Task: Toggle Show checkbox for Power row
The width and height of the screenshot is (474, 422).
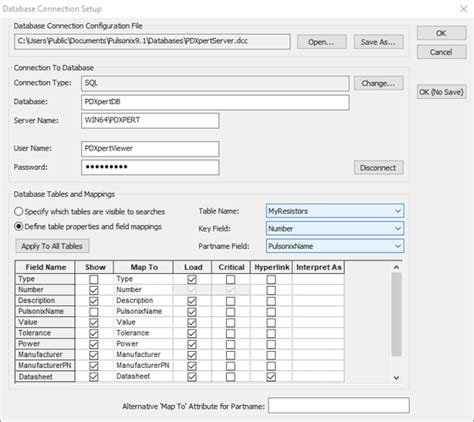Action: pyautogui.click(x=94, y=344)
